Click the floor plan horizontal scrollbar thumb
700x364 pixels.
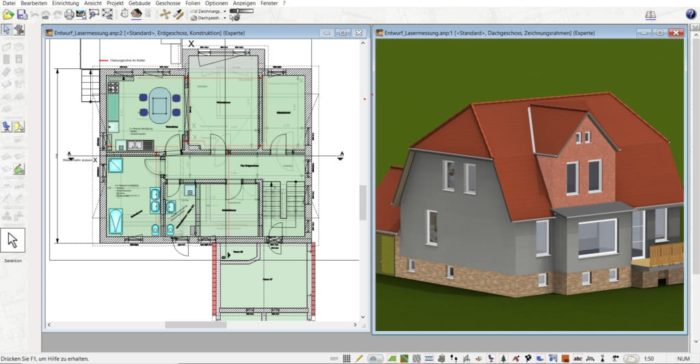point(196,325)
